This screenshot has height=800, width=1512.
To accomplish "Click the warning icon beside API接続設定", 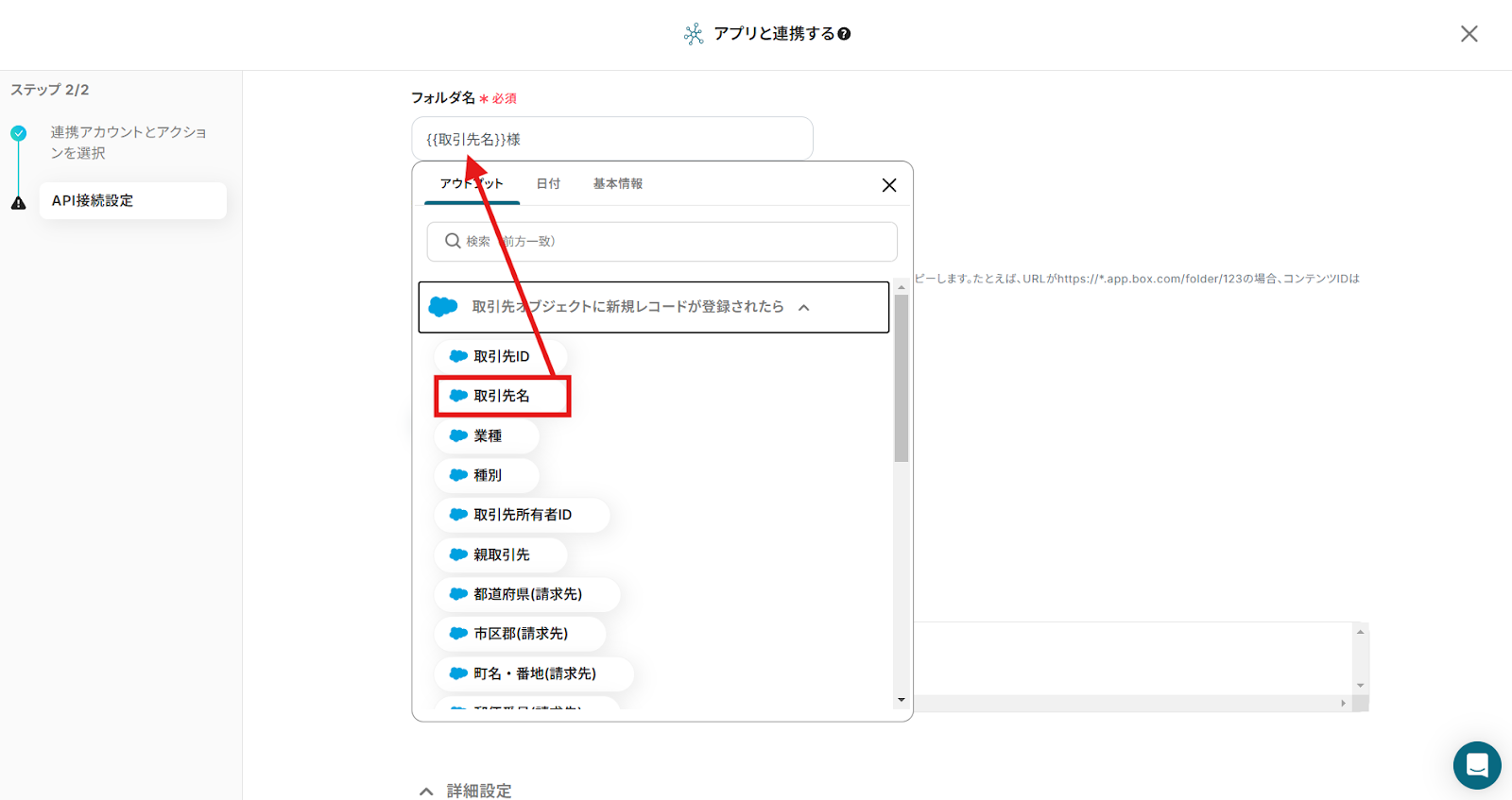I will pyautogui.click(x=18, y=202).
